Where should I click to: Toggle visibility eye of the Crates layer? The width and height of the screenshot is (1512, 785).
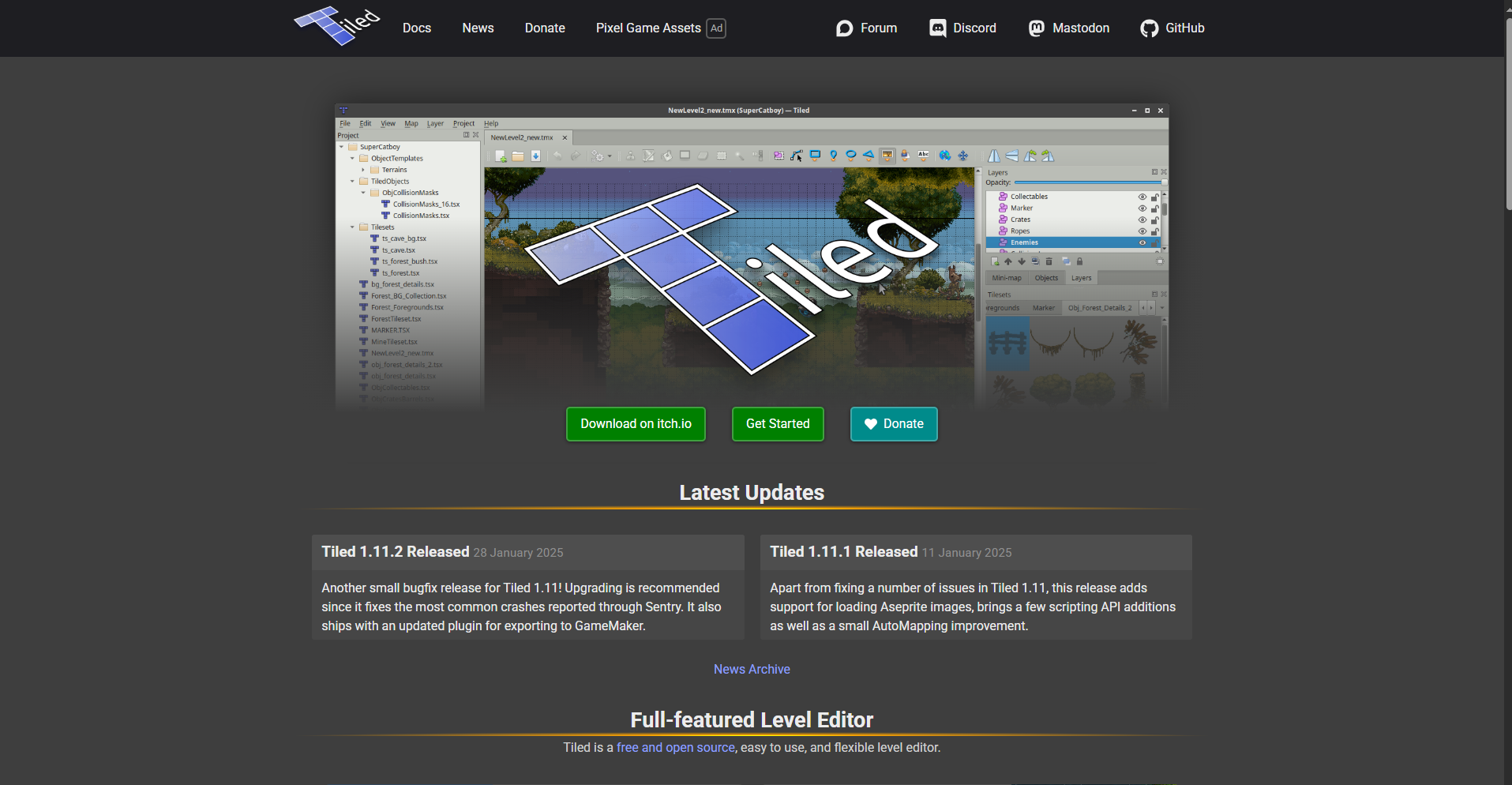click(x=1142, y=220)
